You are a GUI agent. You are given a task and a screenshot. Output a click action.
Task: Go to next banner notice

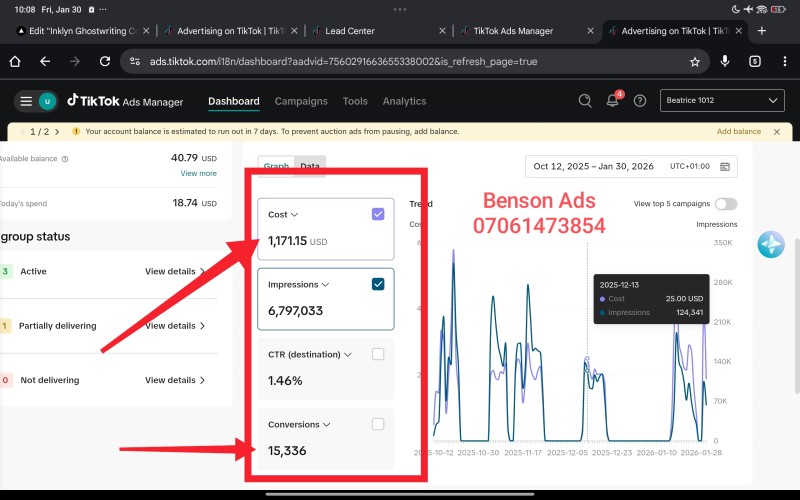[x=57, y=132]
